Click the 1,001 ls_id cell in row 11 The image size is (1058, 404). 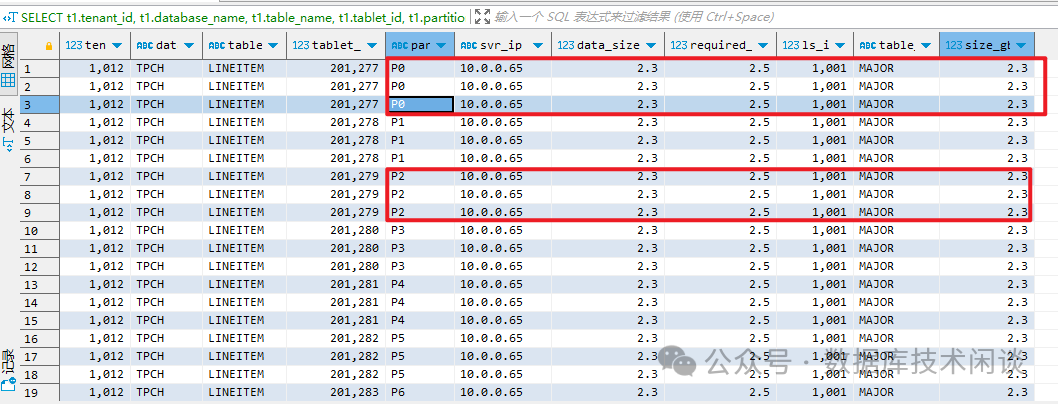(x=815, y=248)
